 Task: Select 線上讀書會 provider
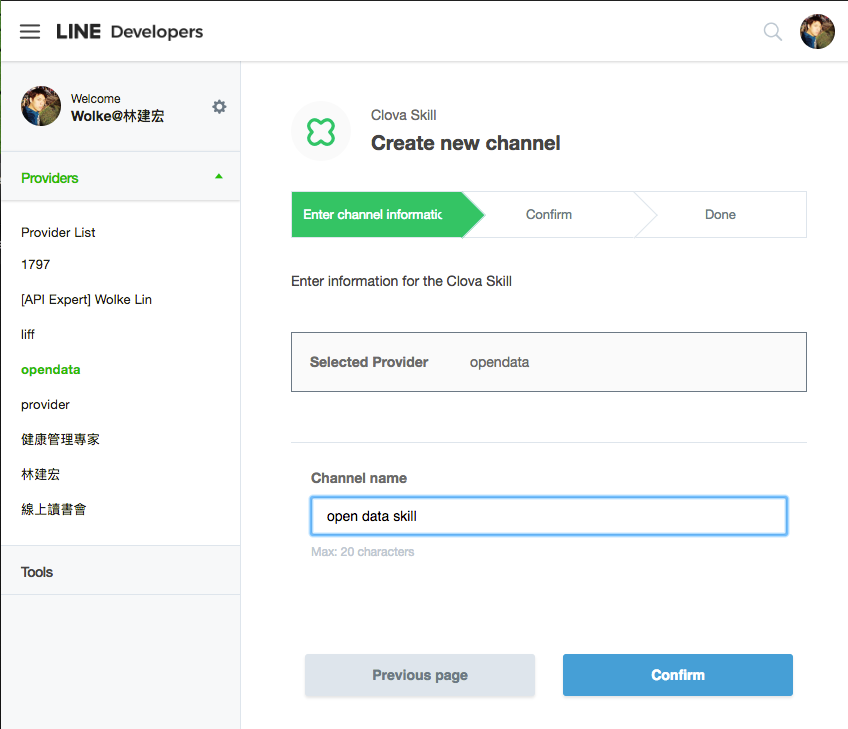click(x=54, y=509)
